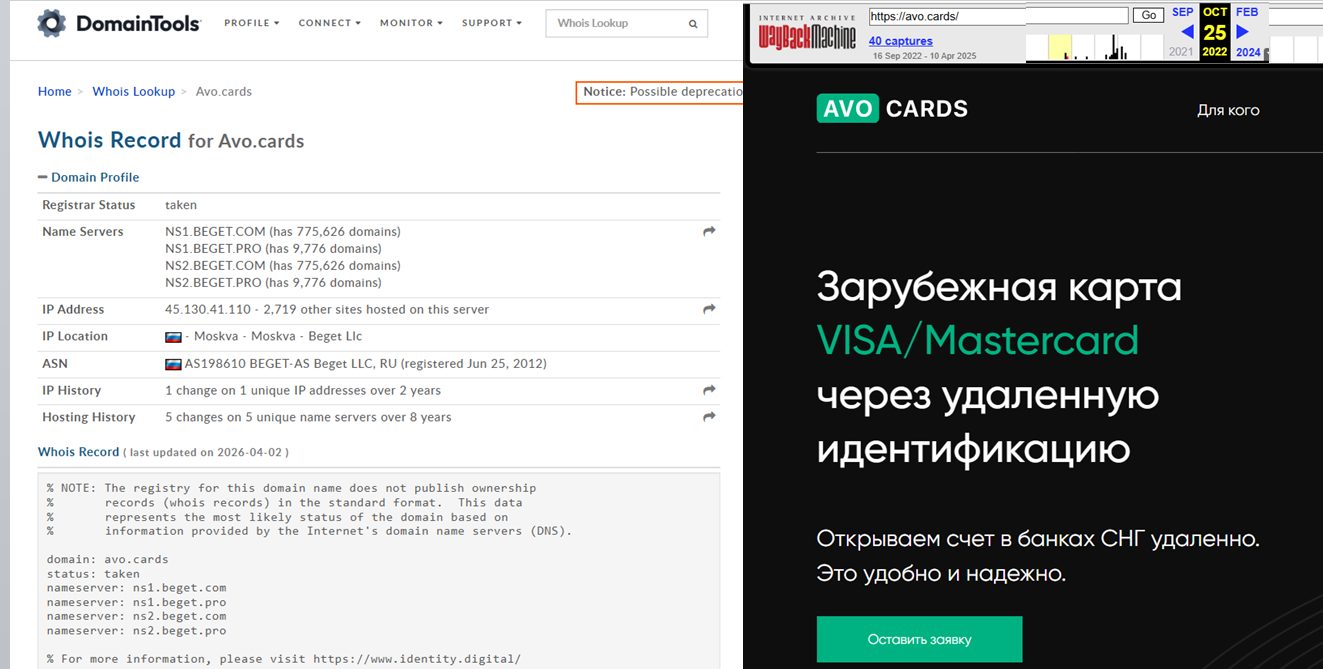Click the Possible deprecation notice box

660,92
